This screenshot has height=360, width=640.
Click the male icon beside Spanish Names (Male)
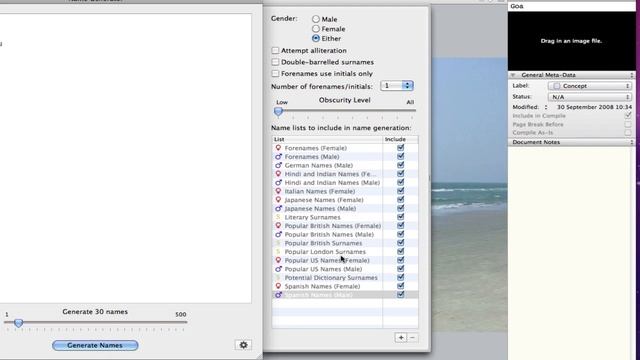click(278, 295)
